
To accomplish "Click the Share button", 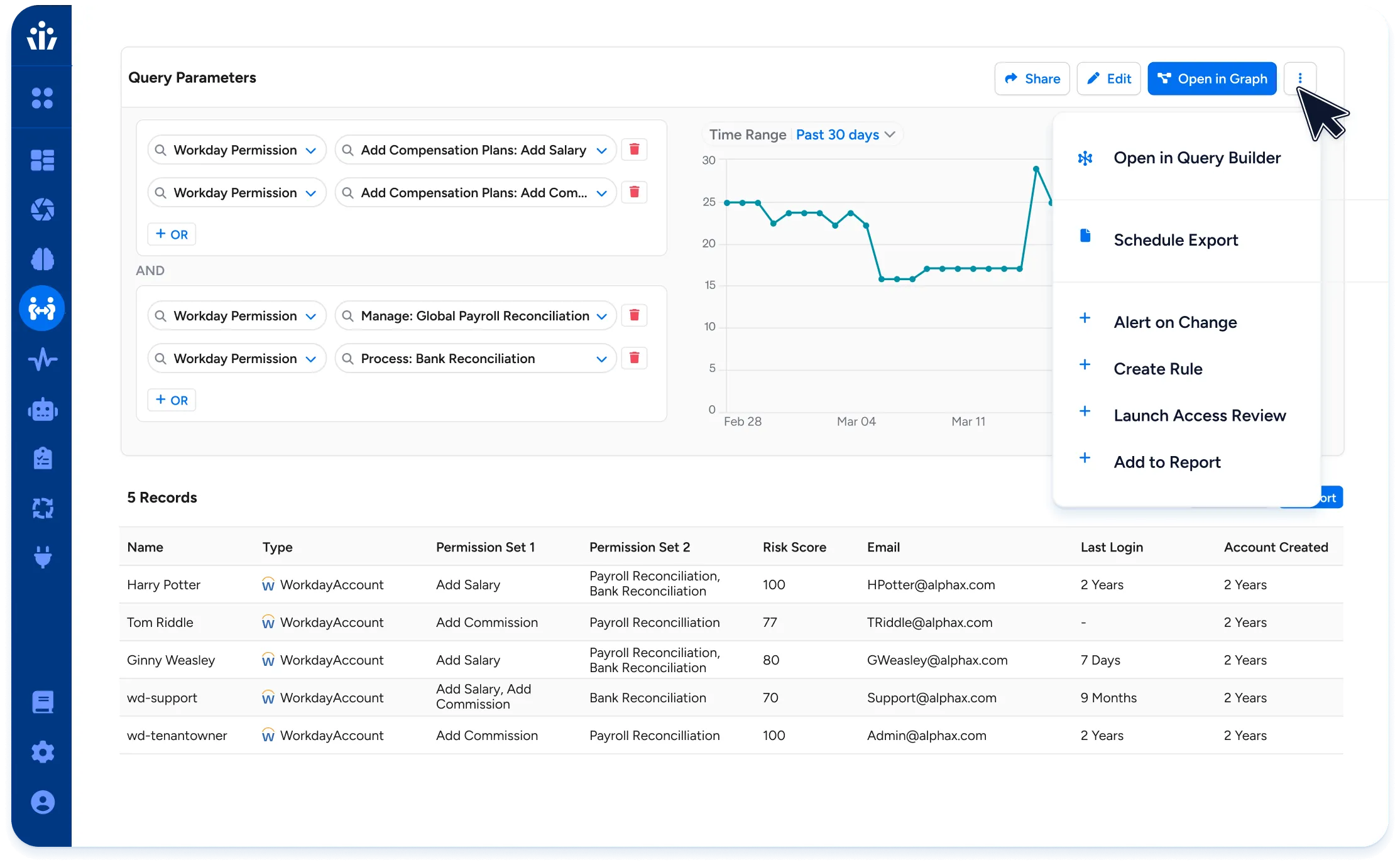I will [x=1032, y=79].
